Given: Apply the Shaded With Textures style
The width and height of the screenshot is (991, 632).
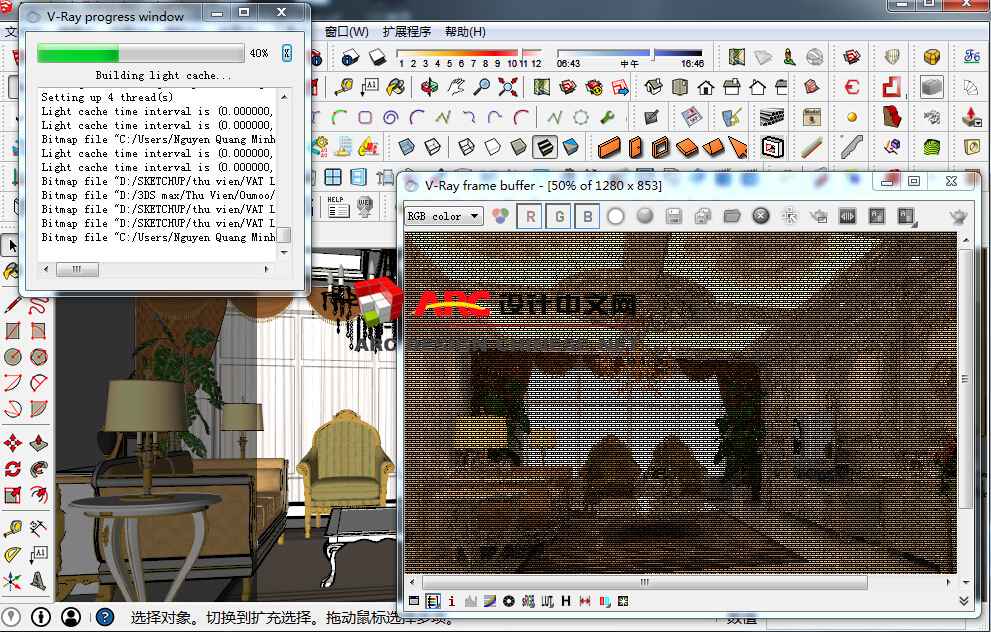Looking at the screenshot, I should click(x=544, y=147).
